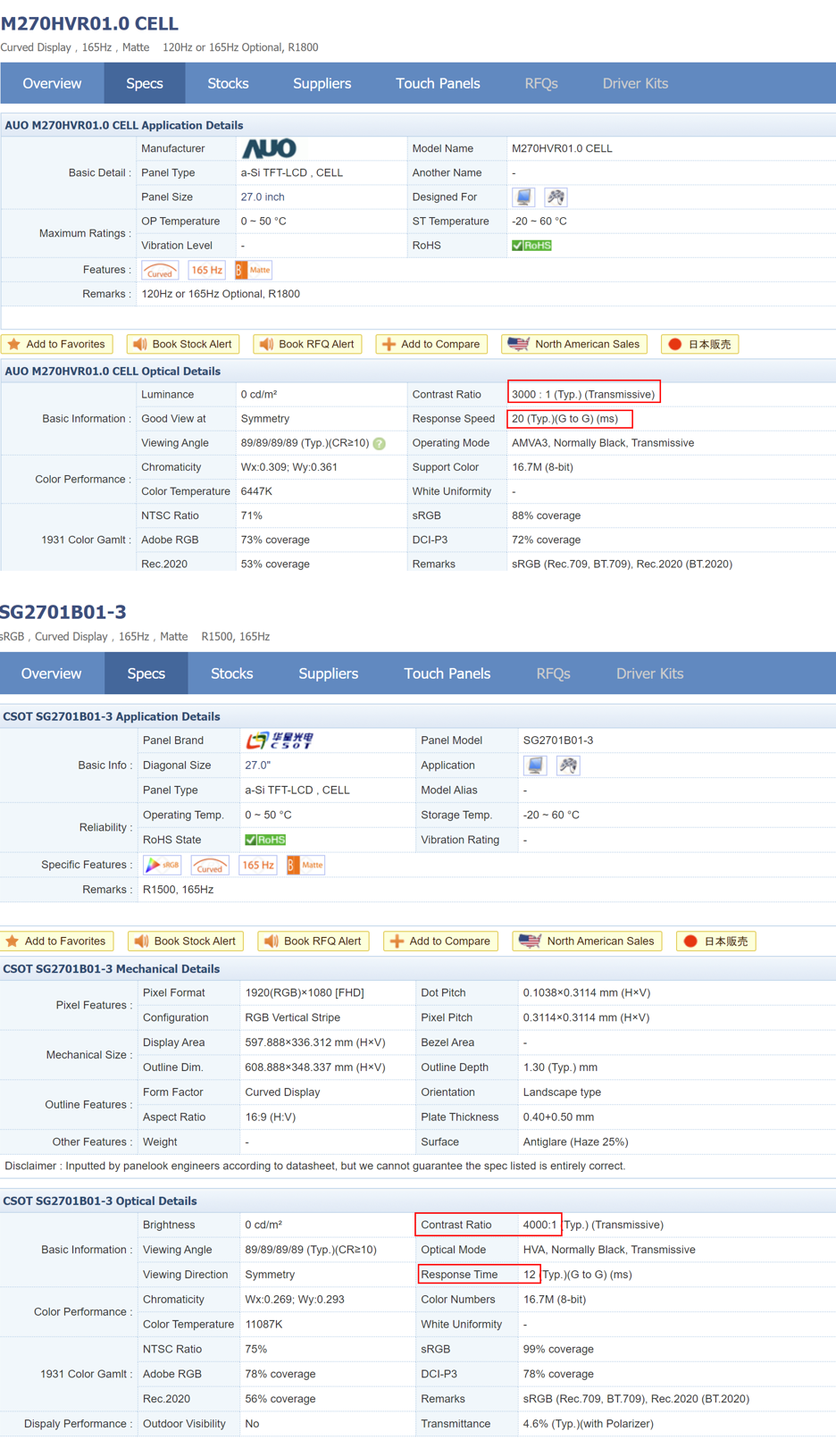Click transmittance value 4.6% (Typ.)
836x1456 pixels.
588,1424
